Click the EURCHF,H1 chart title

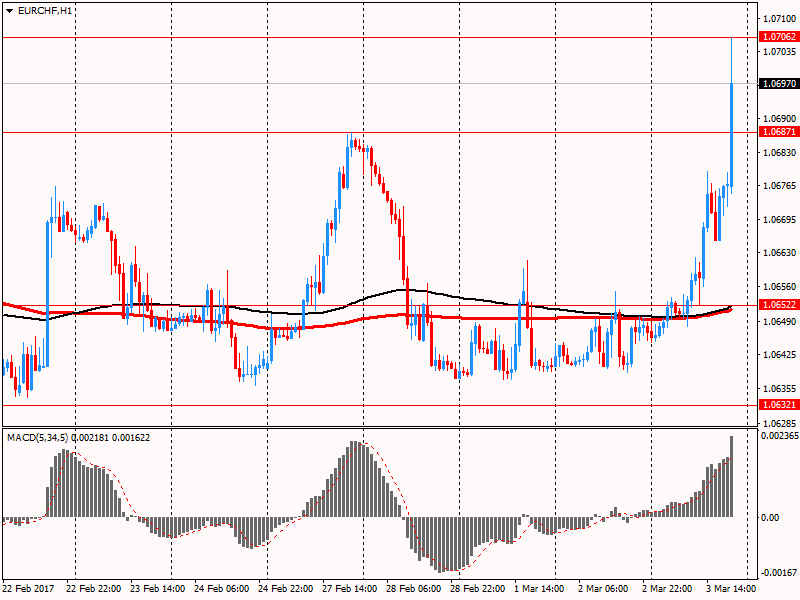coord(45,10)
